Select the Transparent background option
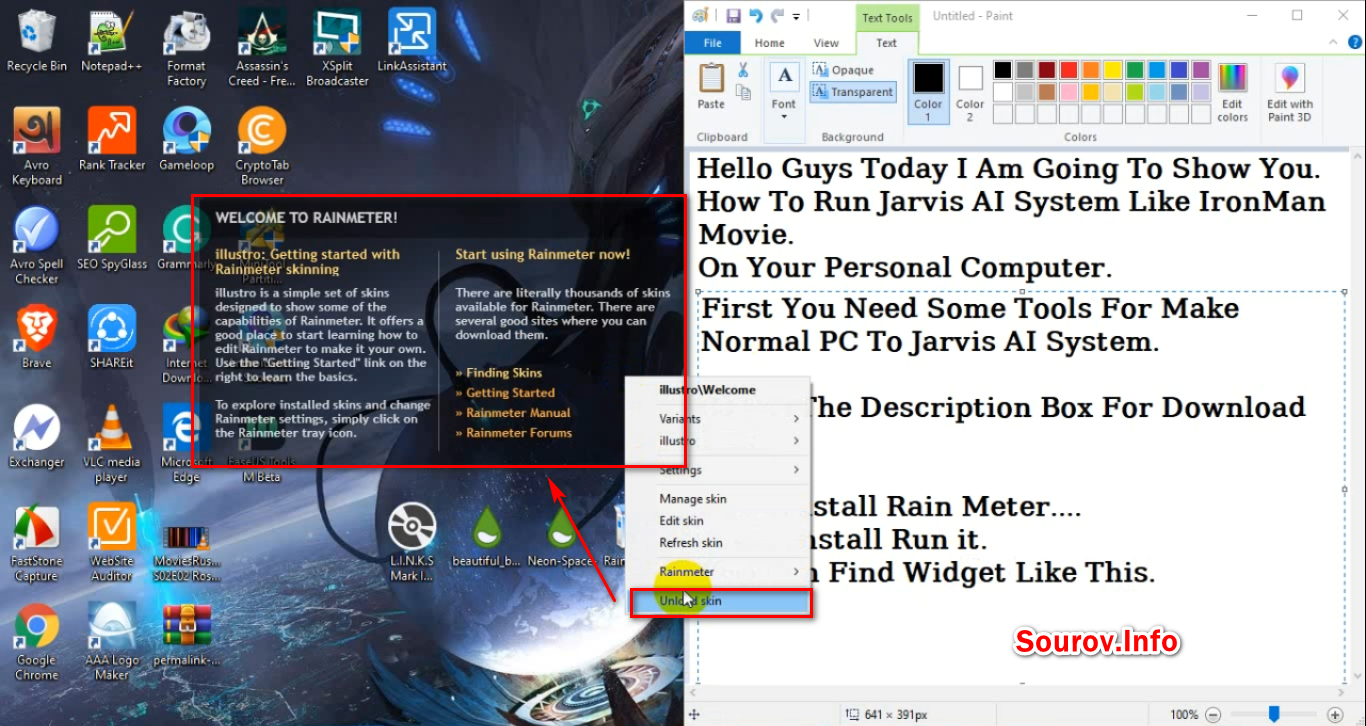The width and height of the screenshot is (1366, 726). (x=853, y=92)
